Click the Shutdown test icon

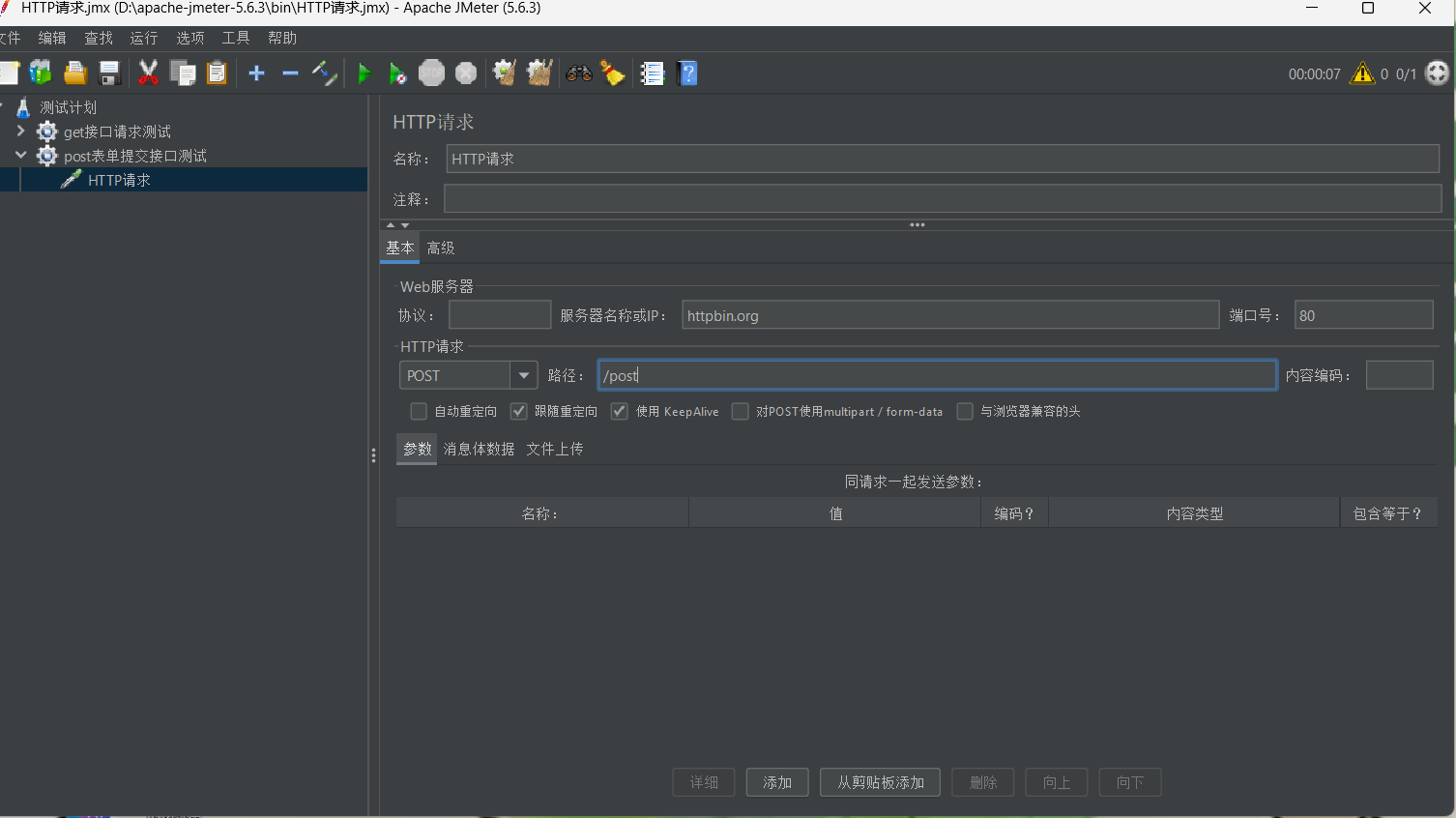coord(466,73)
